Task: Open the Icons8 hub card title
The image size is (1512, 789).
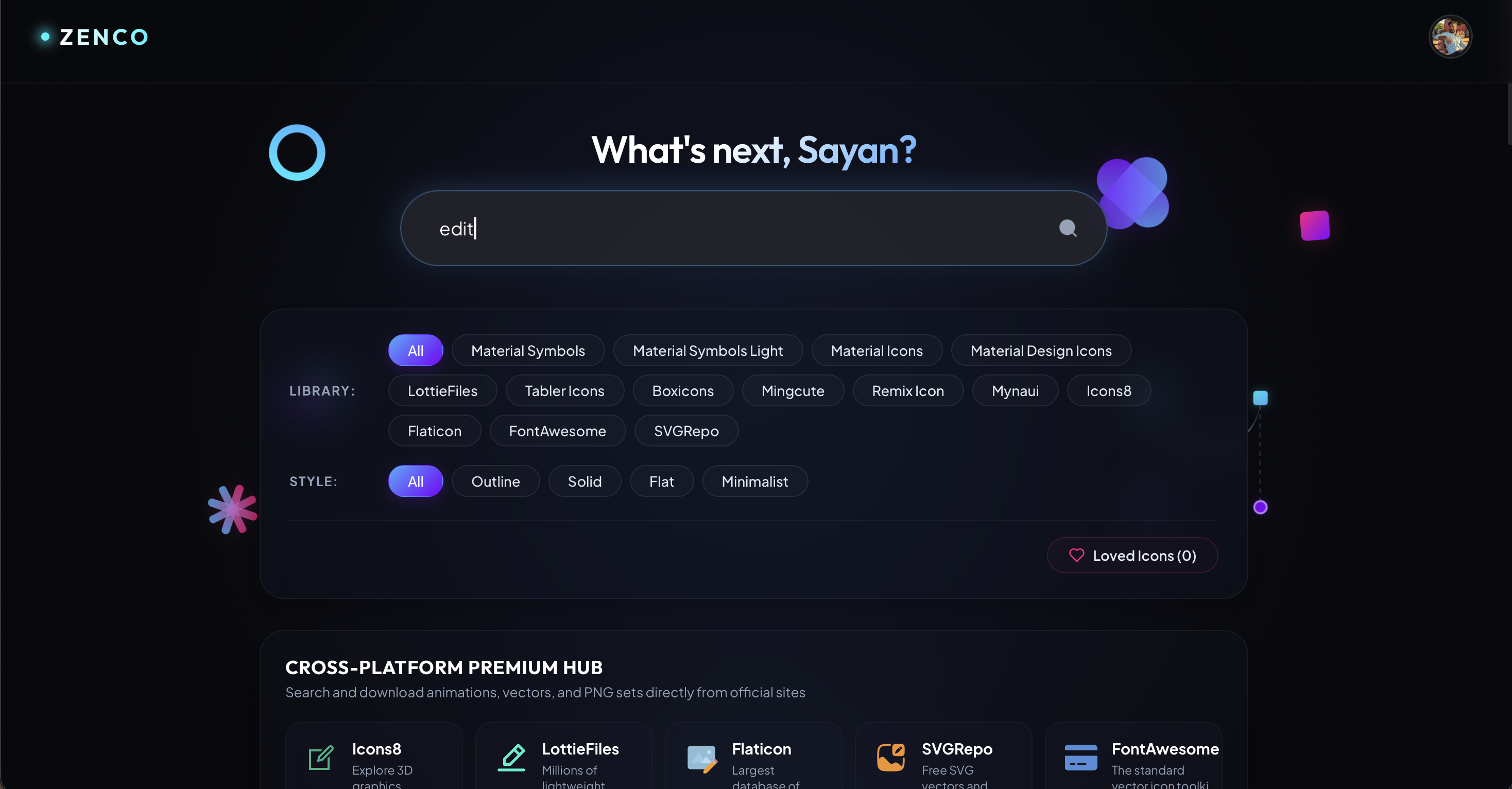Action: pyautogui.click(x=376, y=749)
